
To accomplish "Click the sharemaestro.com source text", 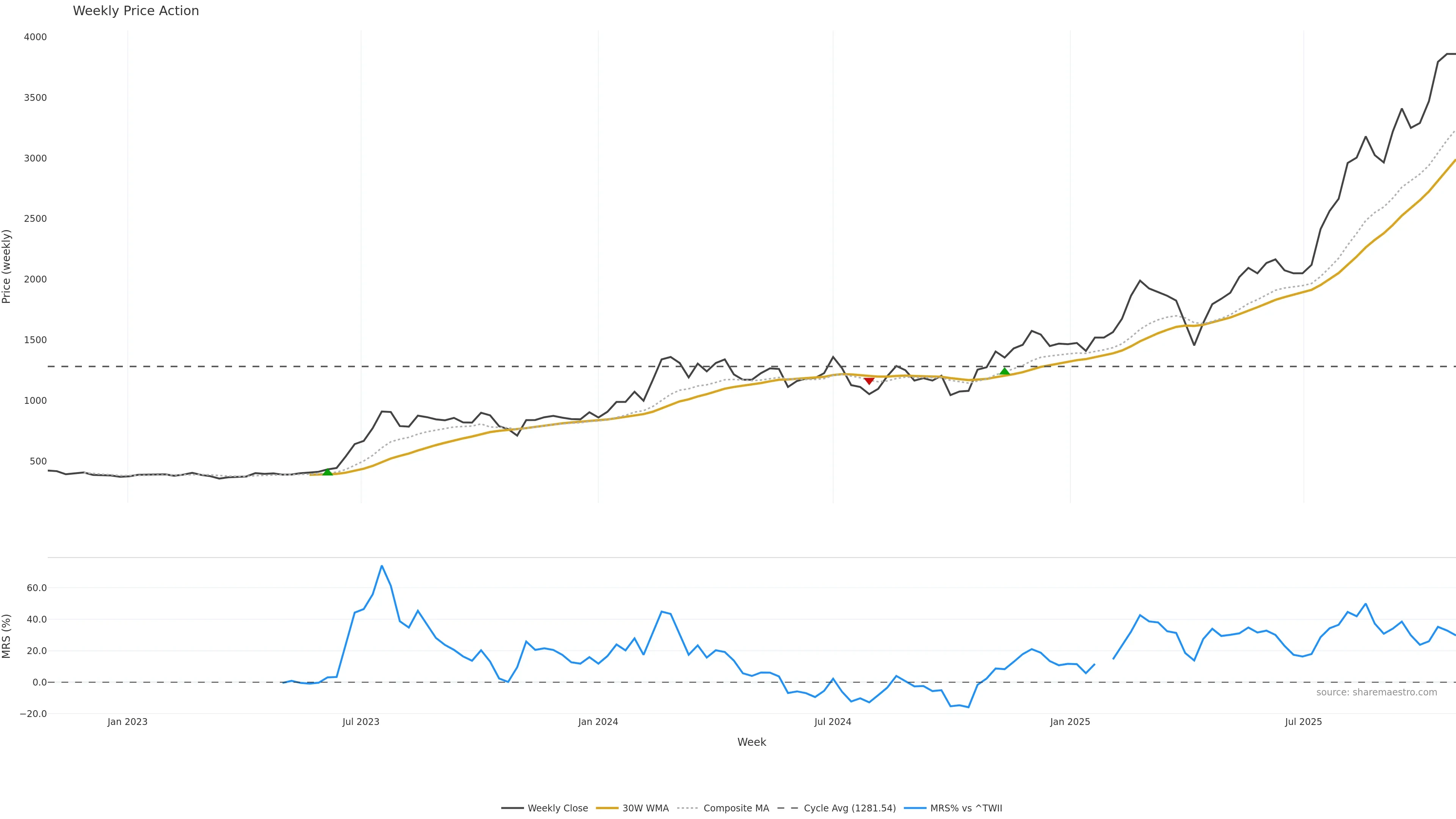I will pyautogui.click(x=1376, y=692).
